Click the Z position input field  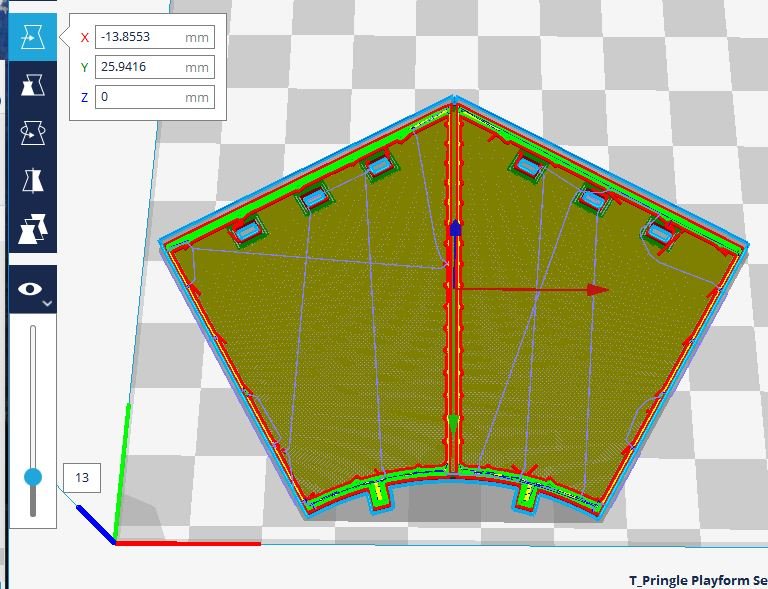[x=140, y=97]
